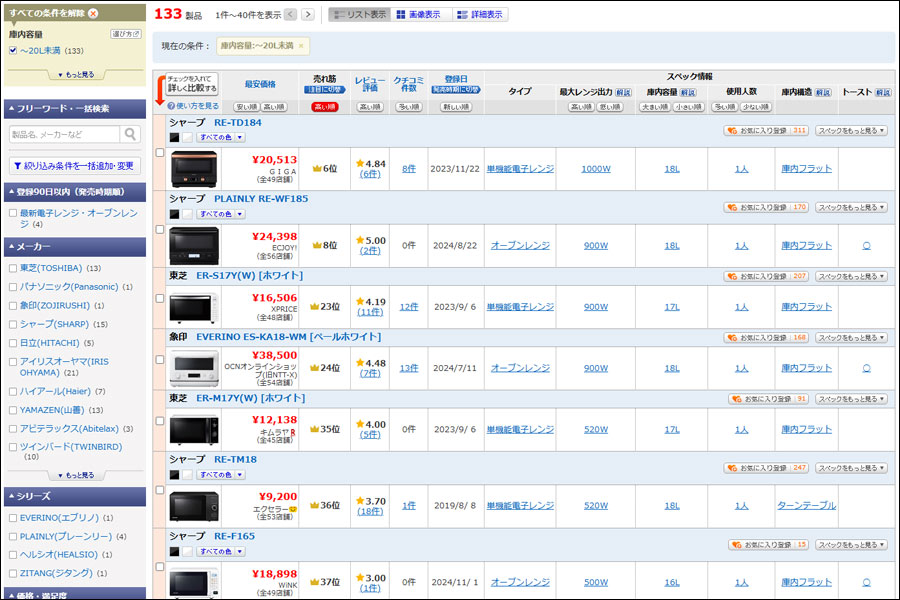Tick the compare checkbox for RE-TD184
This screenshot has height=600, width=900.
(x=160, y=153)
